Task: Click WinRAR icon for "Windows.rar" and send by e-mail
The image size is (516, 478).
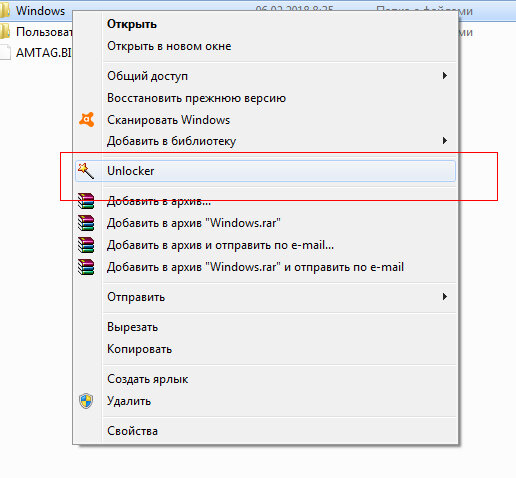Action: pos(86,267)
